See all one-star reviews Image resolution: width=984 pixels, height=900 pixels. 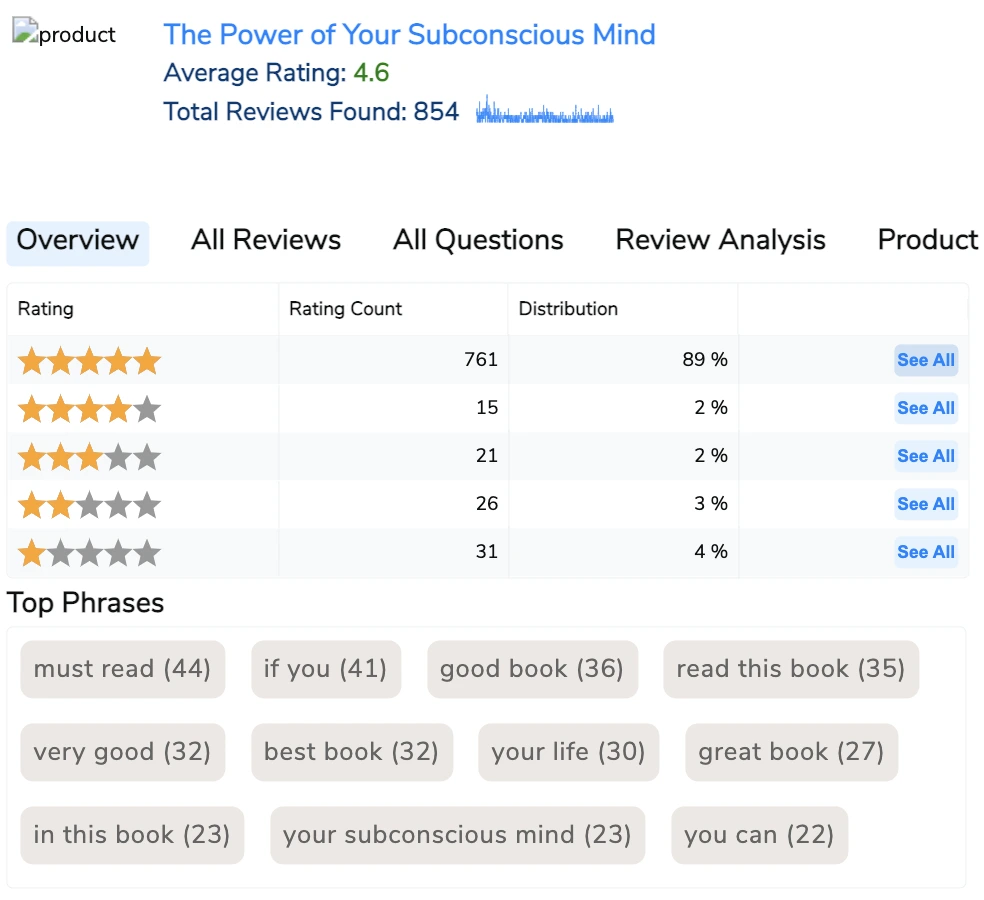tap(925, 552)
